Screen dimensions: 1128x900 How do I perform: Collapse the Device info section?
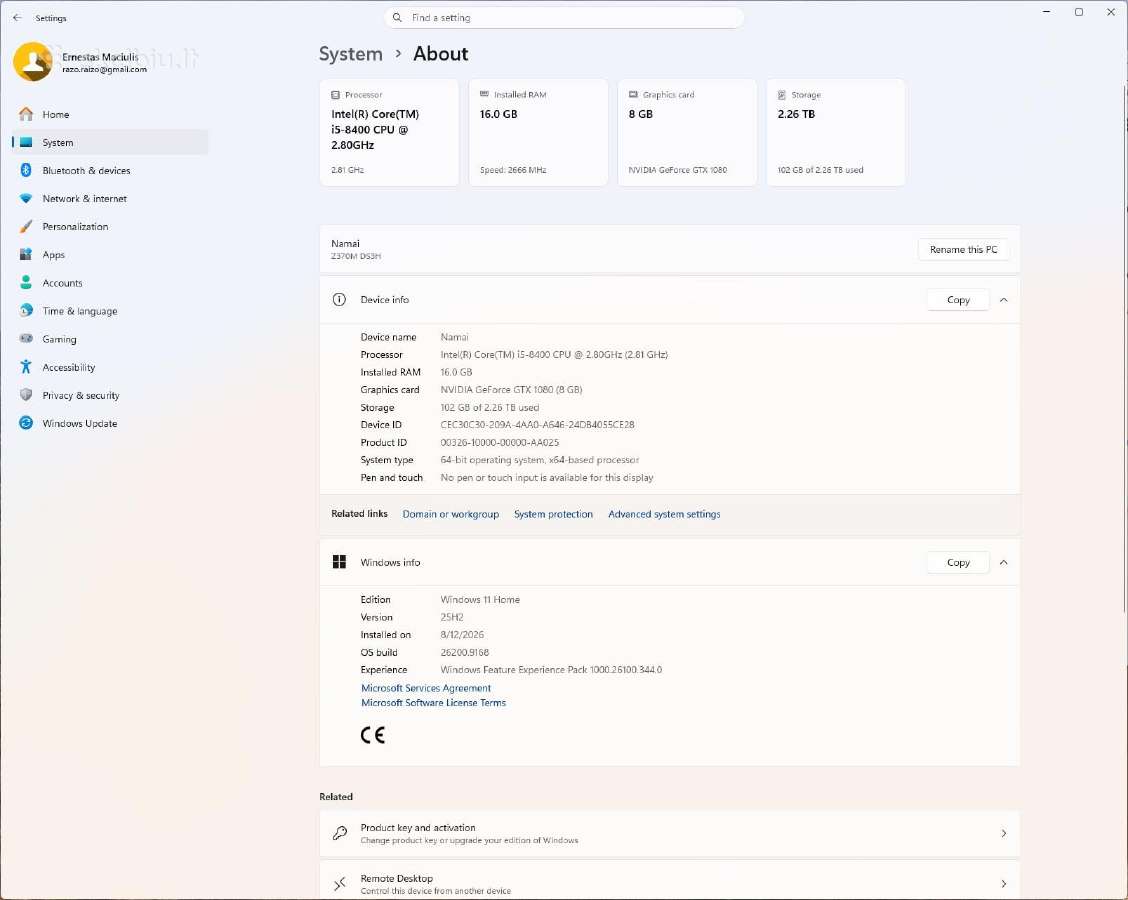1004,299
